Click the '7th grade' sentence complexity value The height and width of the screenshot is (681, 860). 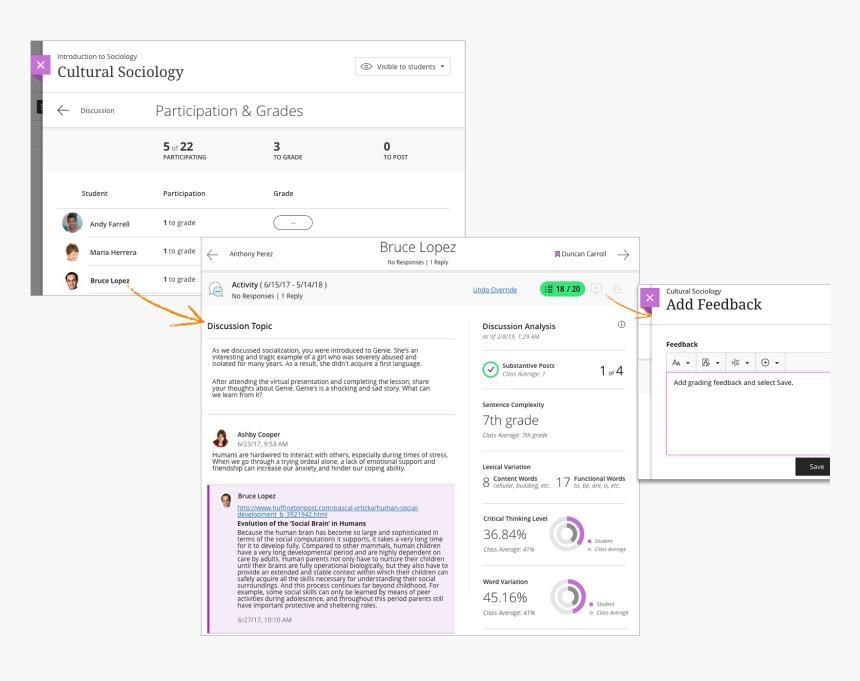[510, 420]
